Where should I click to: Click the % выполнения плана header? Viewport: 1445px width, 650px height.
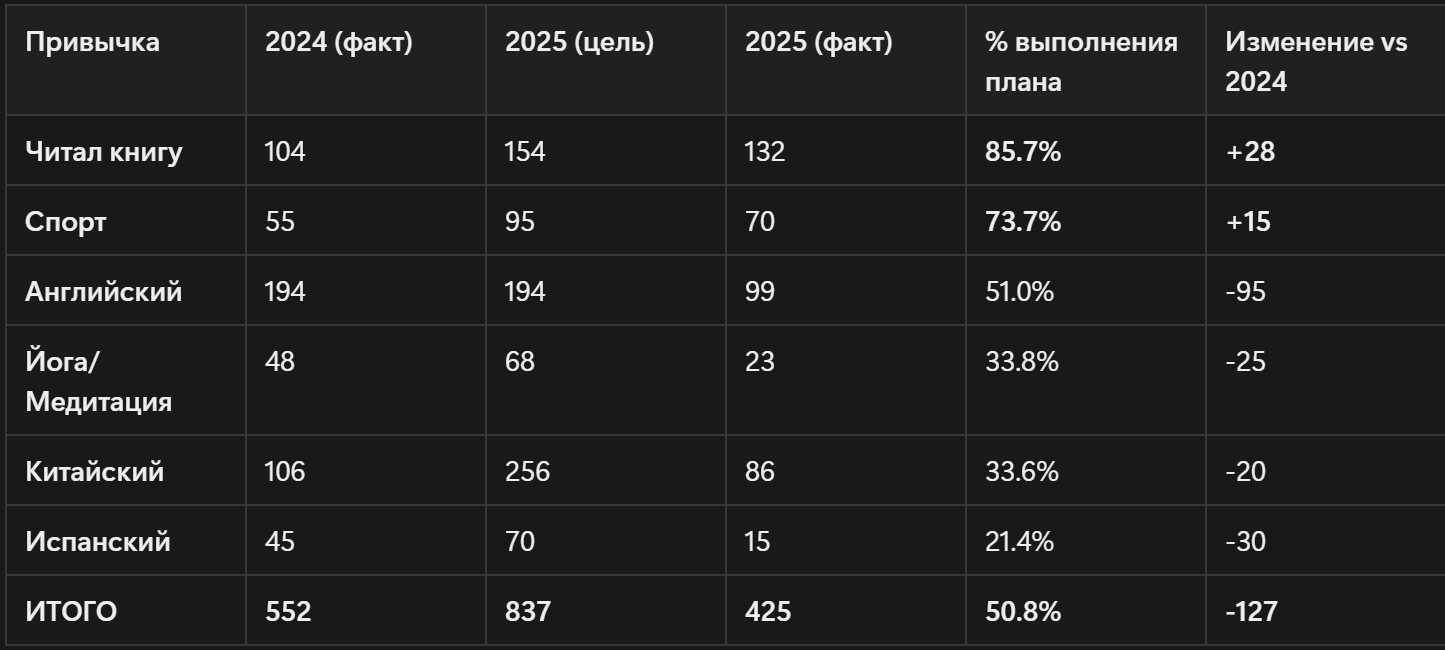tap(1081, 62)
